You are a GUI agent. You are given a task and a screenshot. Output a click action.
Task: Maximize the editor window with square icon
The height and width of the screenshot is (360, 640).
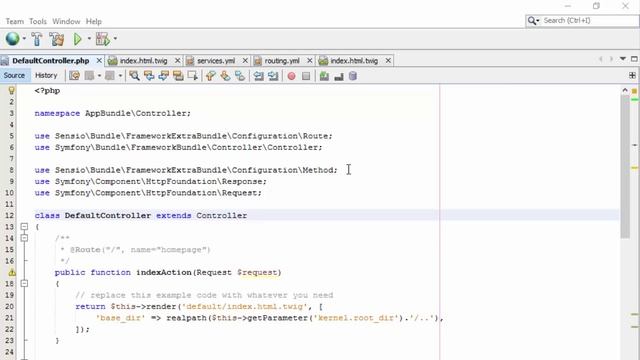coord(634,59)
